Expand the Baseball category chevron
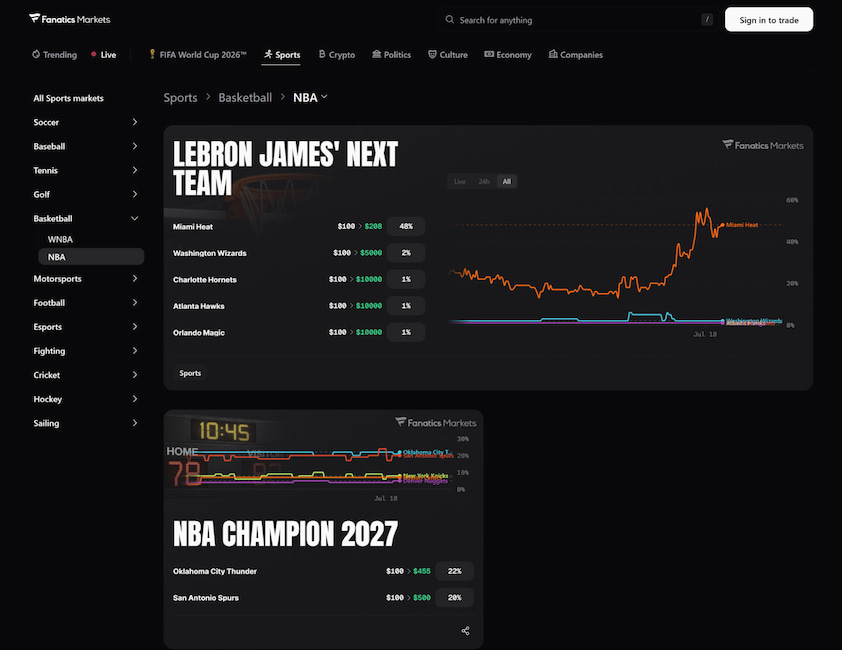This screenshot has width=842, height=650. tap(135, 146)
